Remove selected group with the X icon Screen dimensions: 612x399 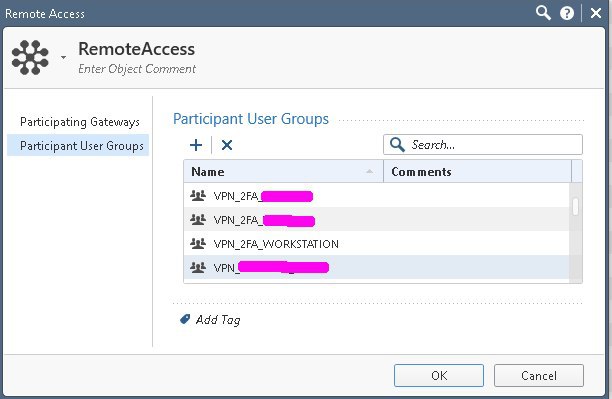click(227, 145)
